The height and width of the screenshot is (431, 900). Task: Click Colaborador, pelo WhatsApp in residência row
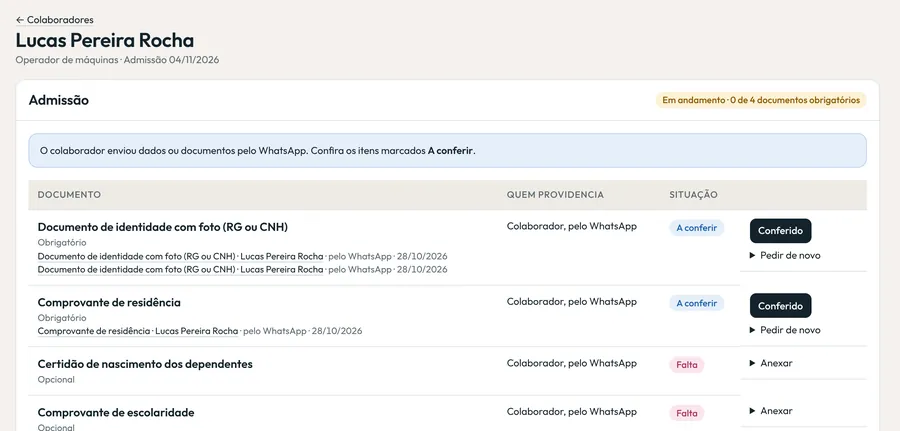tap(572, 301)
